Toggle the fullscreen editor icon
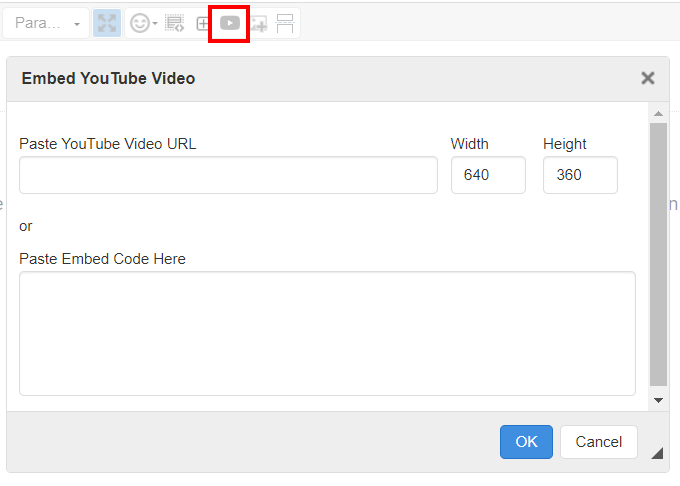 pos(107,23)
